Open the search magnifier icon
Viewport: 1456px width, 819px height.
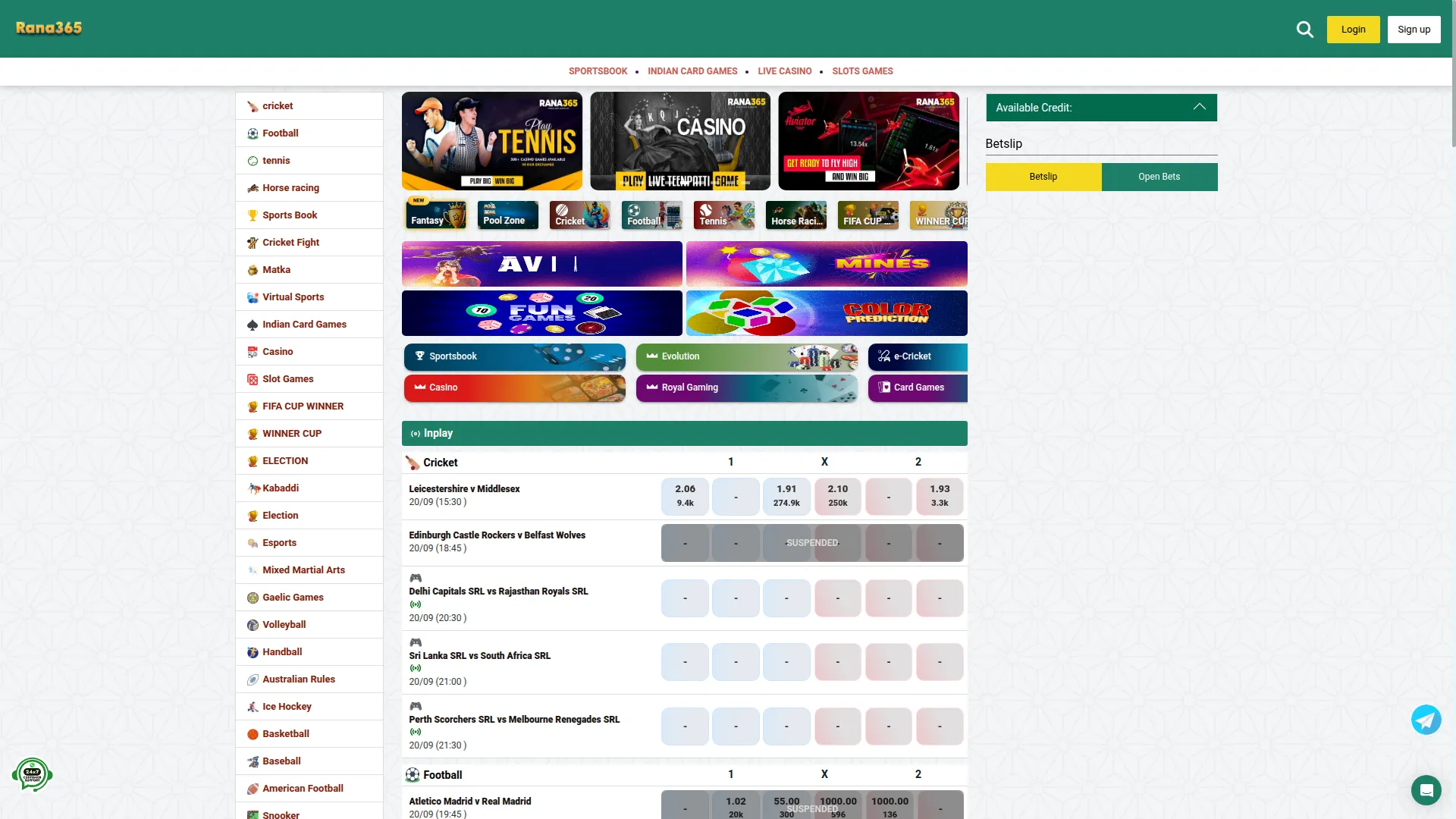(x=1304, y=30)
